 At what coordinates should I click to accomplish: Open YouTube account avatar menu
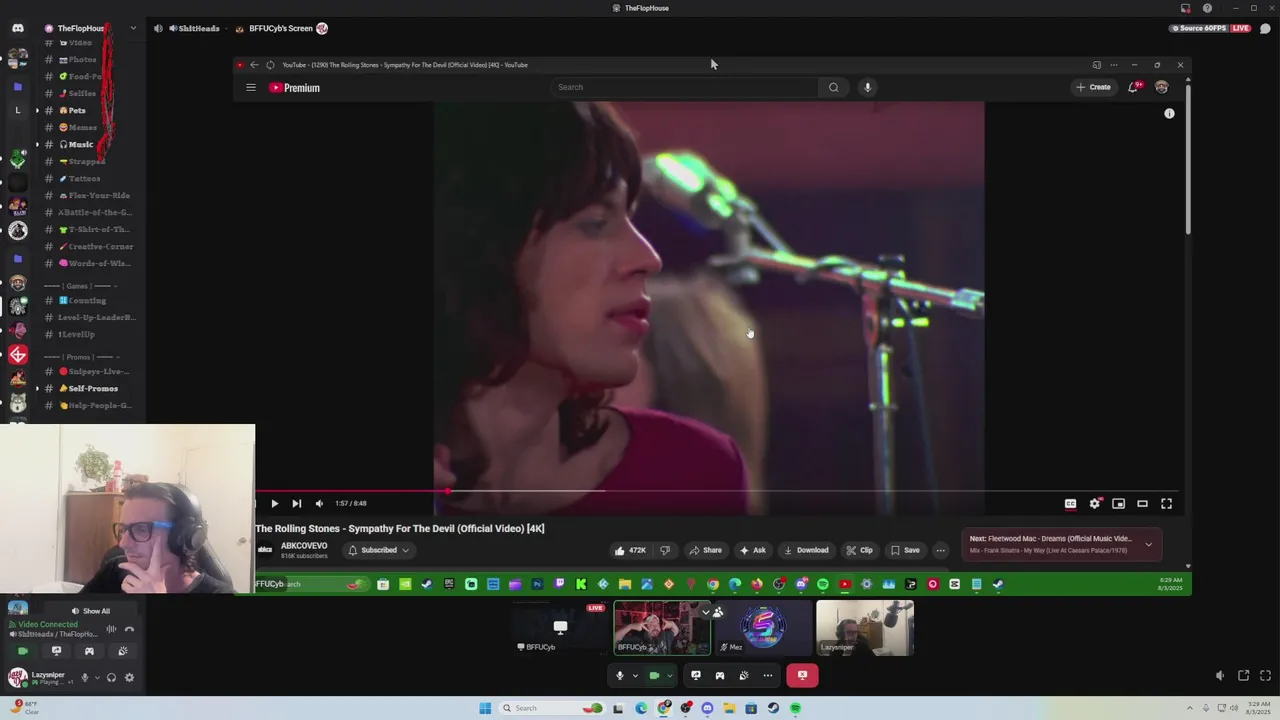(x=1161, y=87)
